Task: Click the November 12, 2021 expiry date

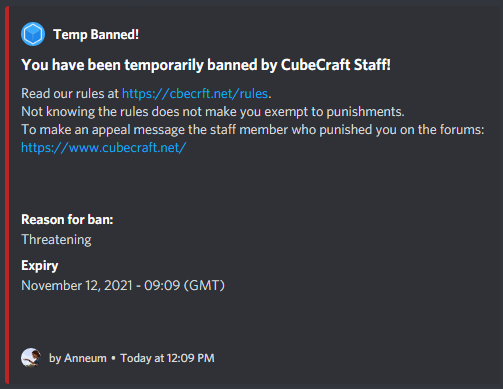Action: coord(77,286)
